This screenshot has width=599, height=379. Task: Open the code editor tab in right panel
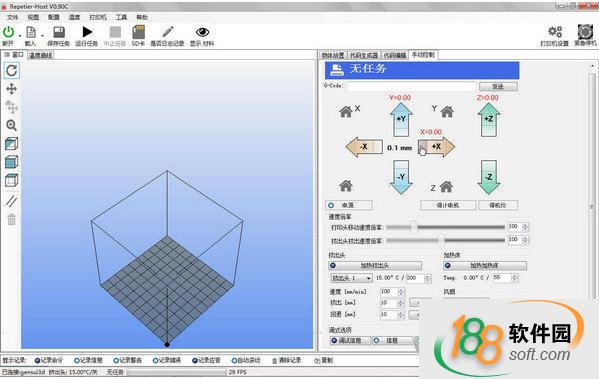click(x=395, y=55)
